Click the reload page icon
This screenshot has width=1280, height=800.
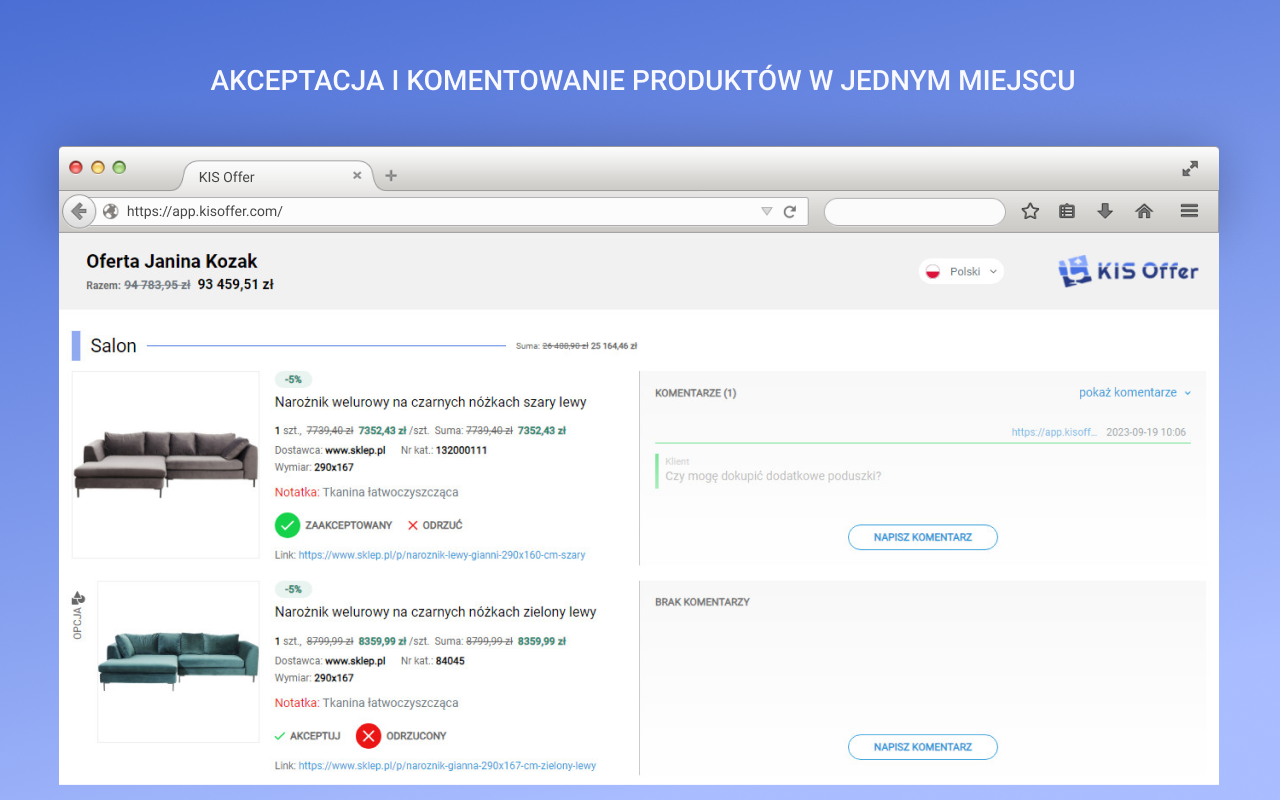tap(790, 211)
